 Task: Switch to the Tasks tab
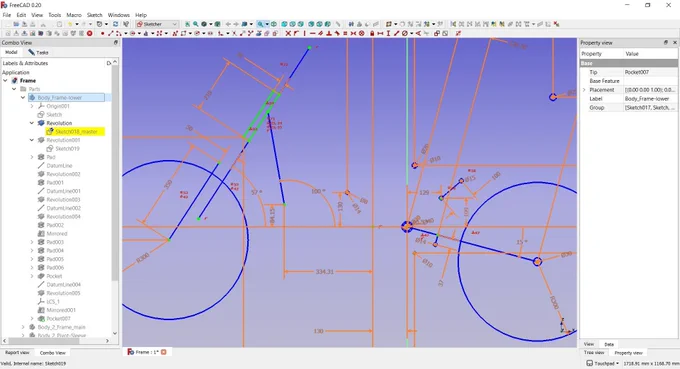39,52
